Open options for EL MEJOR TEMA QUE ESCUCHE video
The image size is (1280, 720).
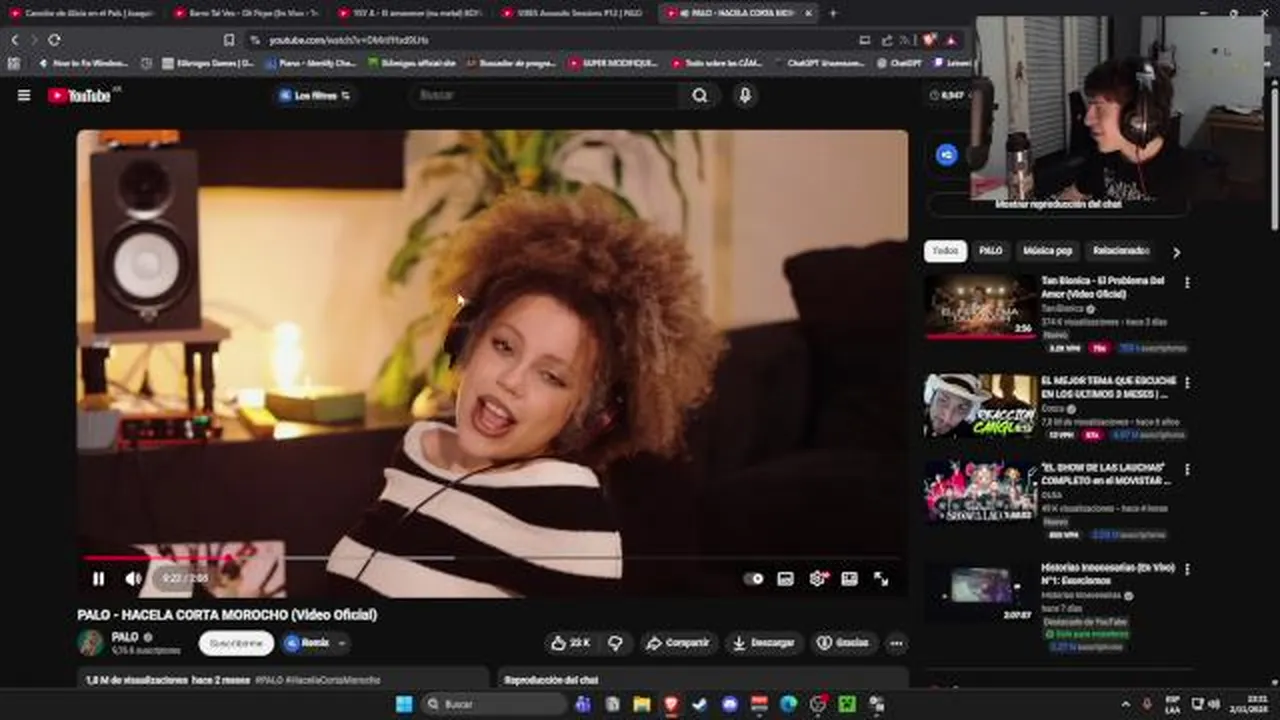pos(1187,383)
